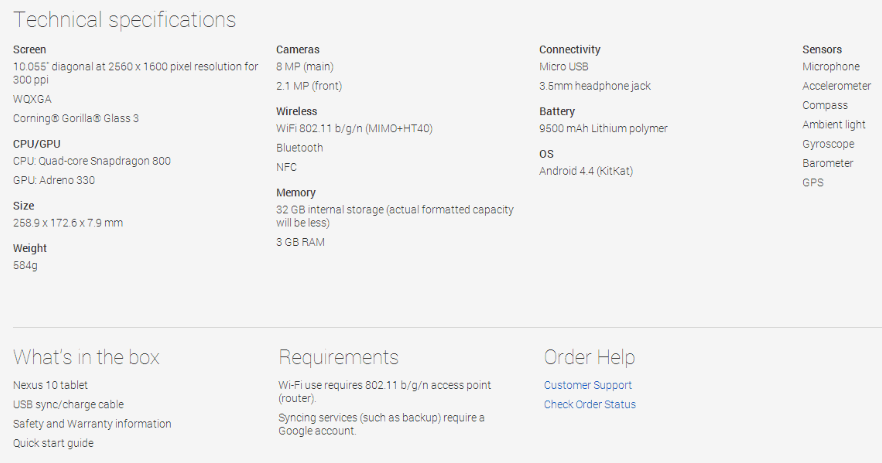Image resolution: width=882 pixels, height=463 pixels.
Task: Click the What's in the box heading
Action: [x=86, y=357]
